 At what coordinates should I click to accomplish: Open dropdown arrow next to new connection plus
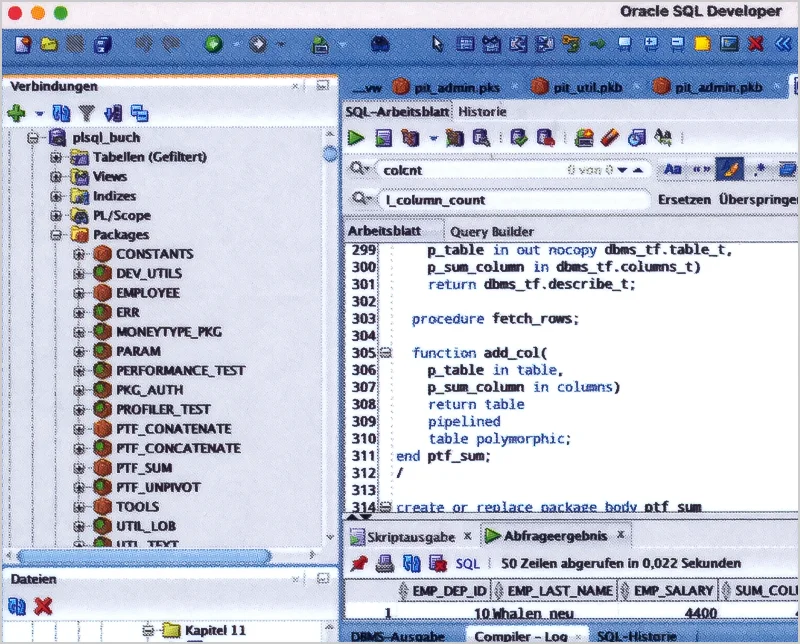click(x=39, y=113)
